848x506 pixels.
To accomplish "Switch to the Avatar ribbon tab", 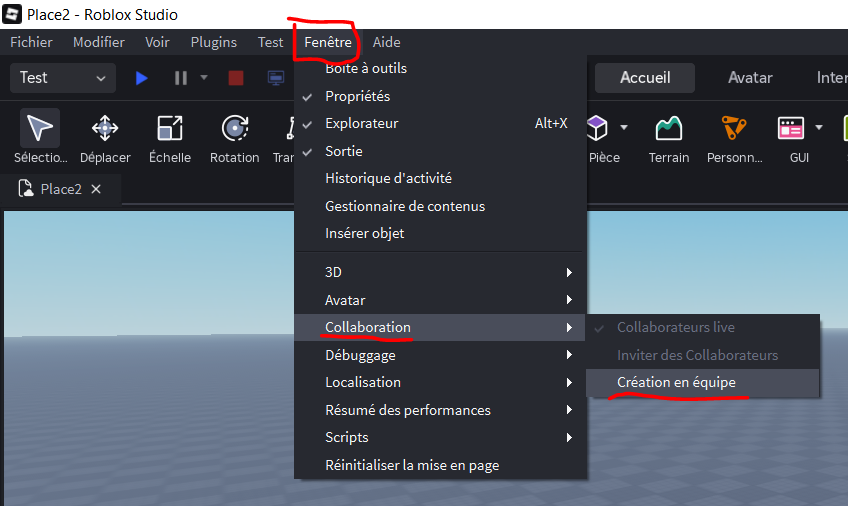I will (750, 78).
